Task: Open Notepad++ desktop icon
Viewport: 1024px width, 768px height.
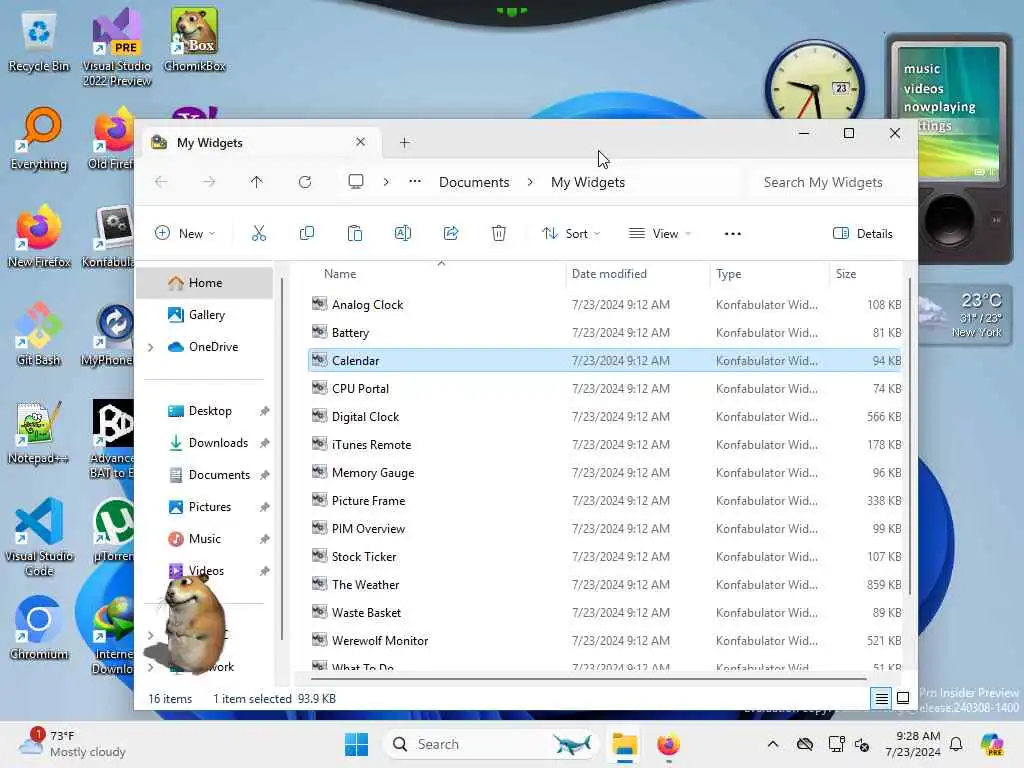Action: pos(38,433)
